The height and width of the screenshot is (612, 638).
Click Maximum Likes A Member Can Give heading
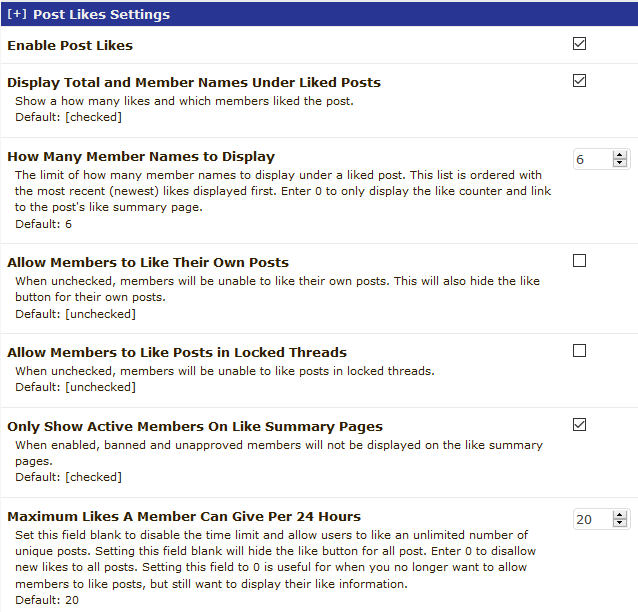pyautogui.click(x=184, y=516)
